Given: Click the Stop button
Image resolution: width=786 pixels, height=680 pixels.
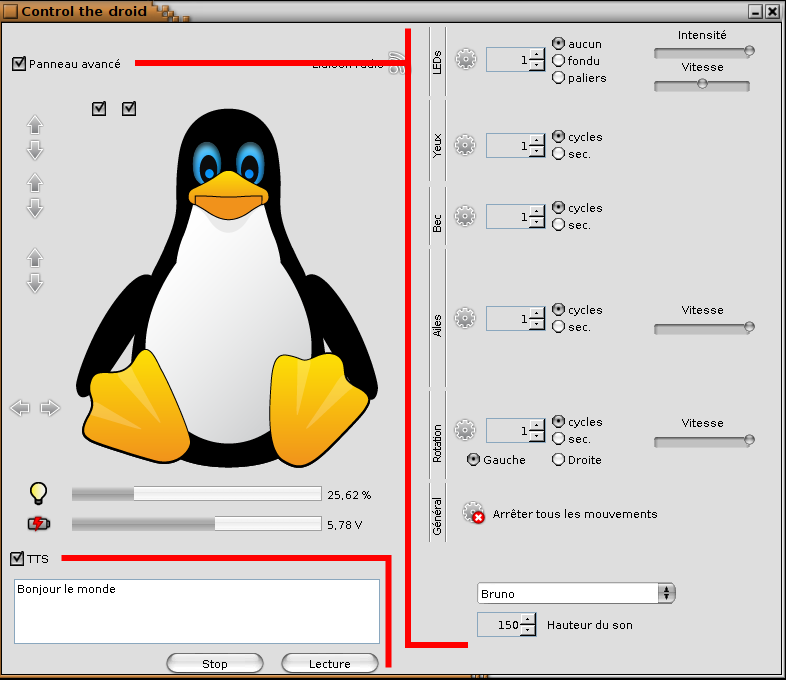Looking at the screenshot, I should pos(215,663).
